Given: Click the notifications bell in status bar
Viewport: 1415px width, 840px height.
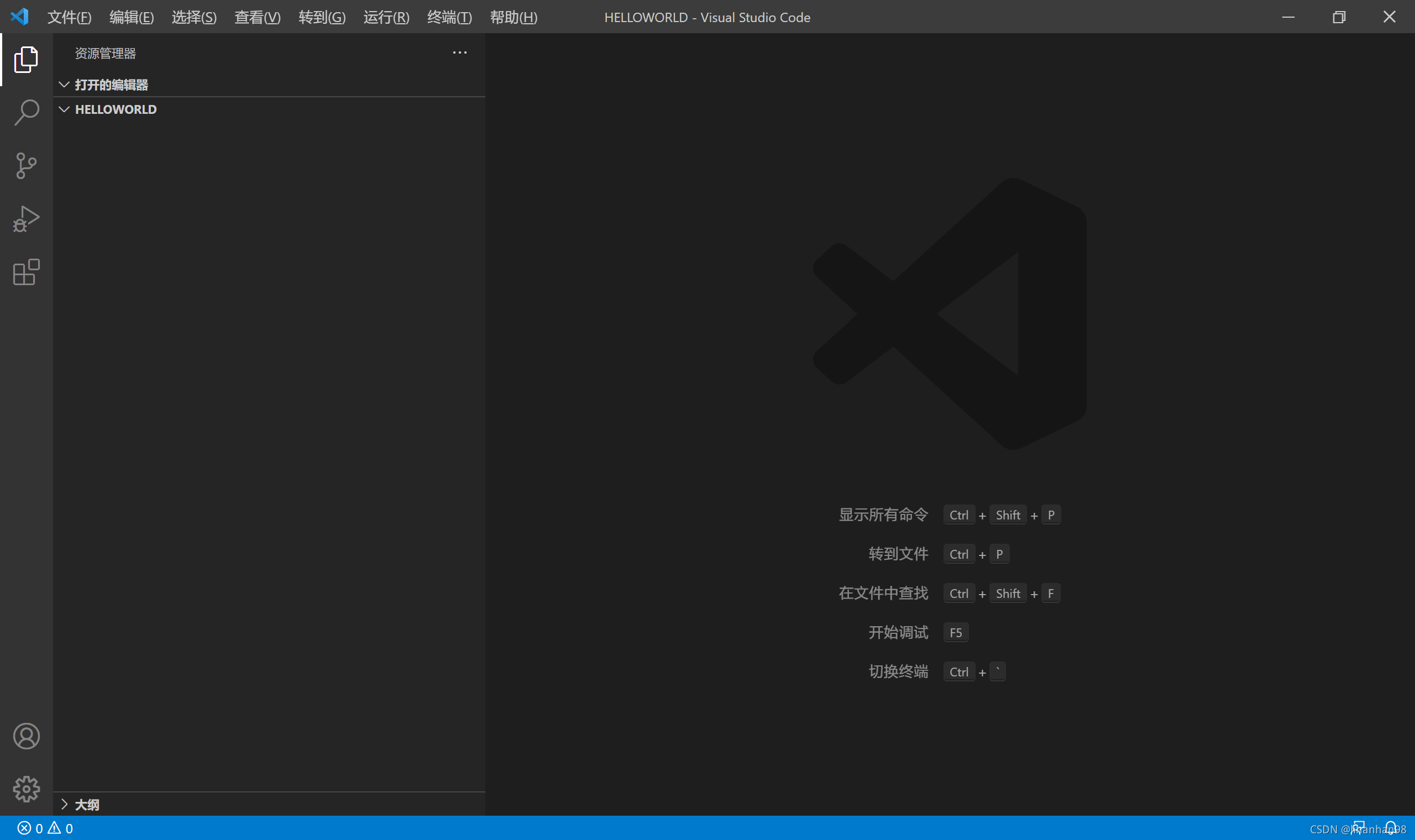Looking at the screenshot, I should tap(1391, 828).
